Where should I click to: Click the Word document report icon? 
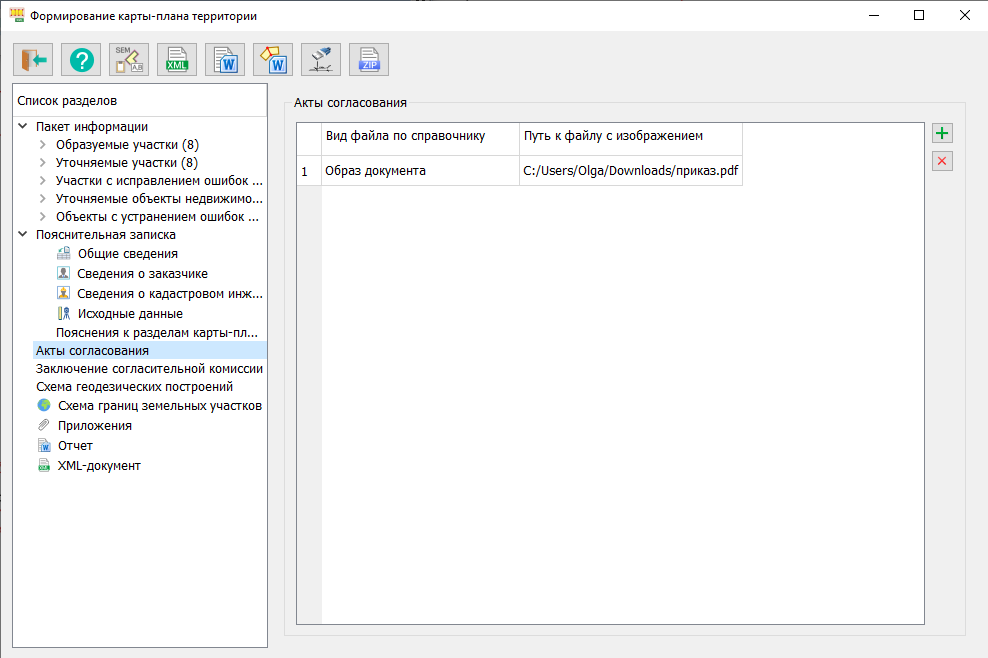tap(225, 60)
